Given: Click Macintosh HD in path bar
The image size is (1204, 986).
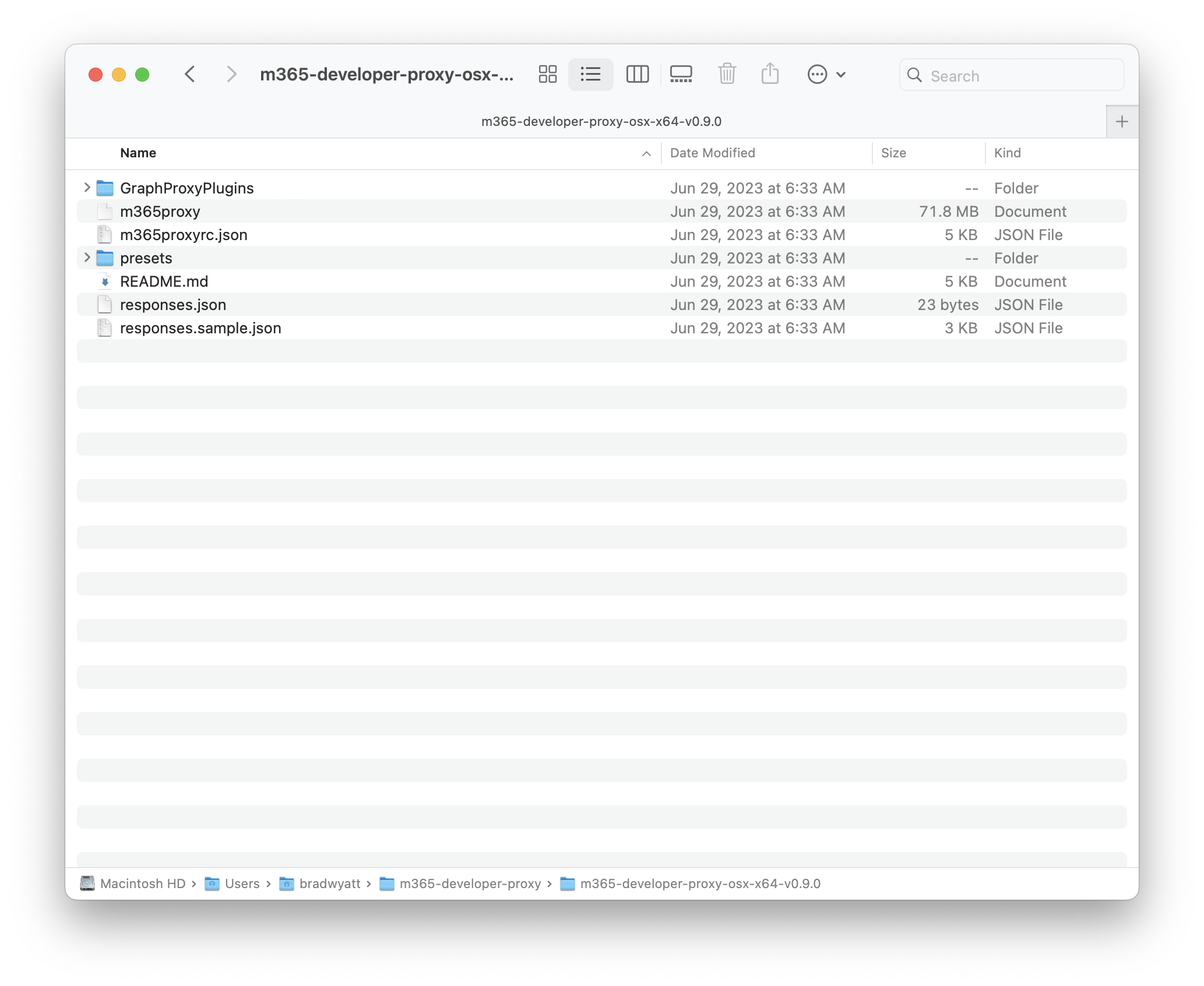Looking at the screenshot, I should click(x=143, y=883).
